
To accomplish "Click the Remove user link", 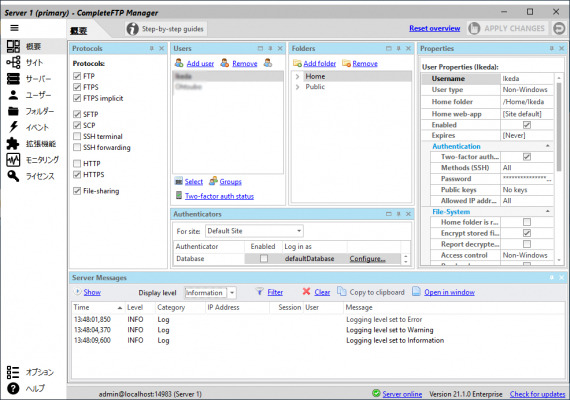I will pyautogui.click(x=245, y=64).
